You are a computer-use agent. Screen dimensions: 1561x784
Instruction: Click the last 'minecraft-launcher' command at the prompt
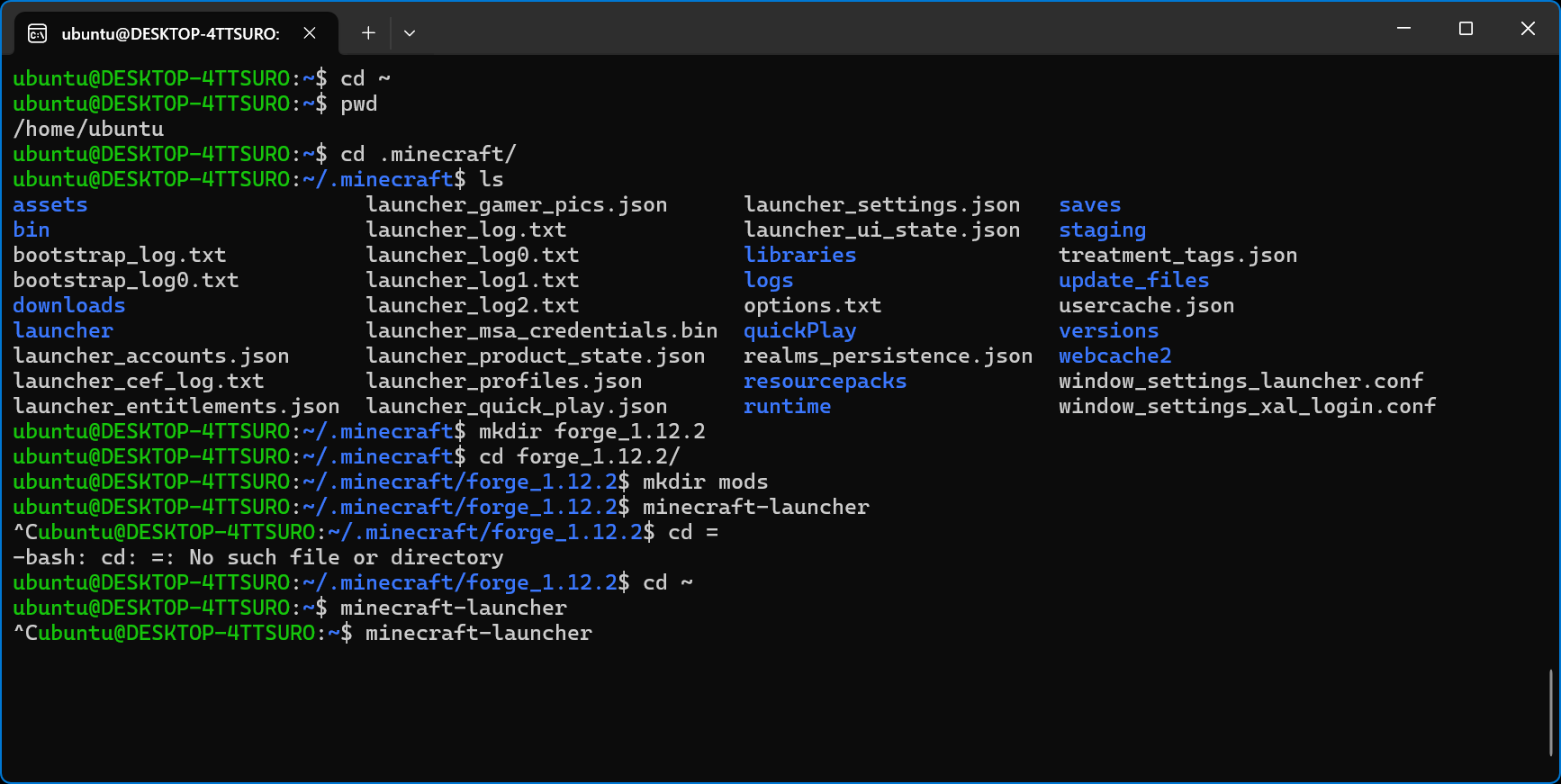tap(479, 634)
